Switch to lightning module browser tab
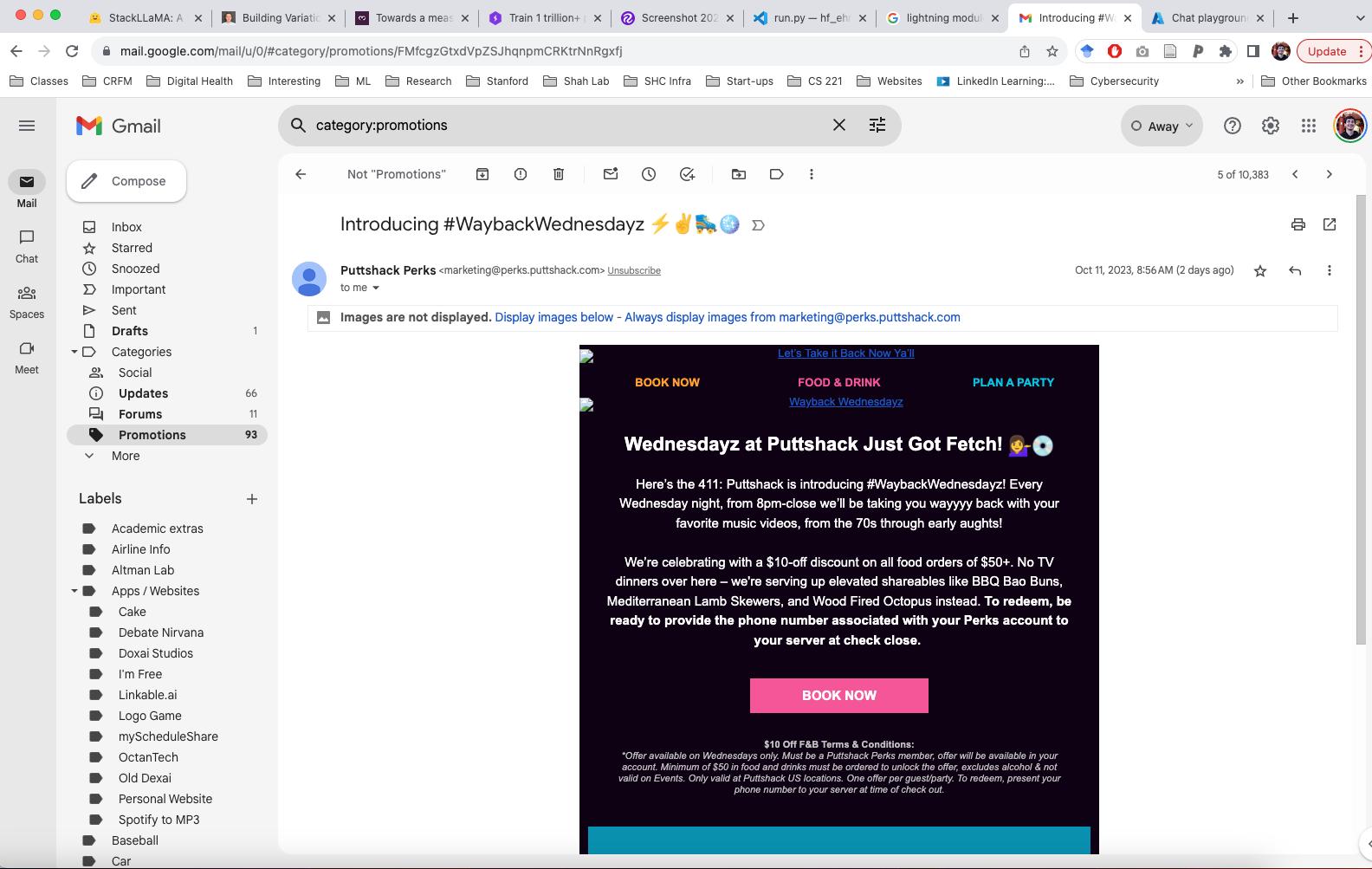This screenshot has height=869, width=1372. click(942, 17)
